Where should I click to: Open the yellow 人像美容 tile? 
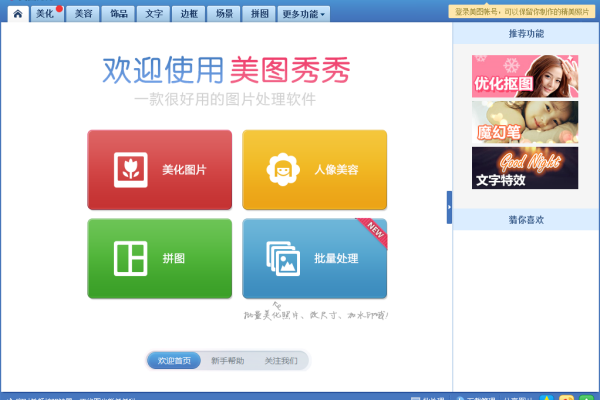click(314, 170)
